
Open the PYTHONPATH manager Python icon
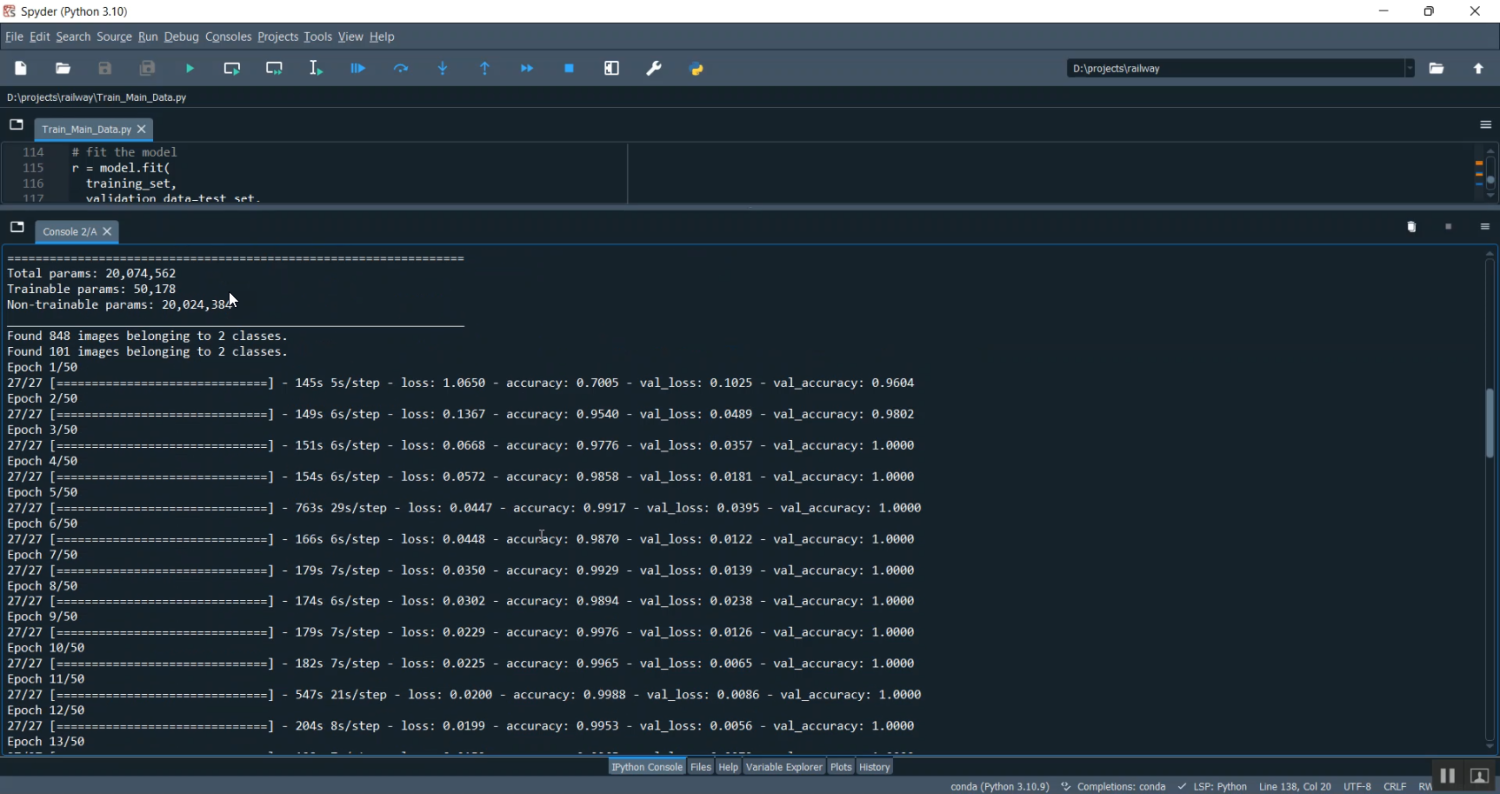coord(697,69)
